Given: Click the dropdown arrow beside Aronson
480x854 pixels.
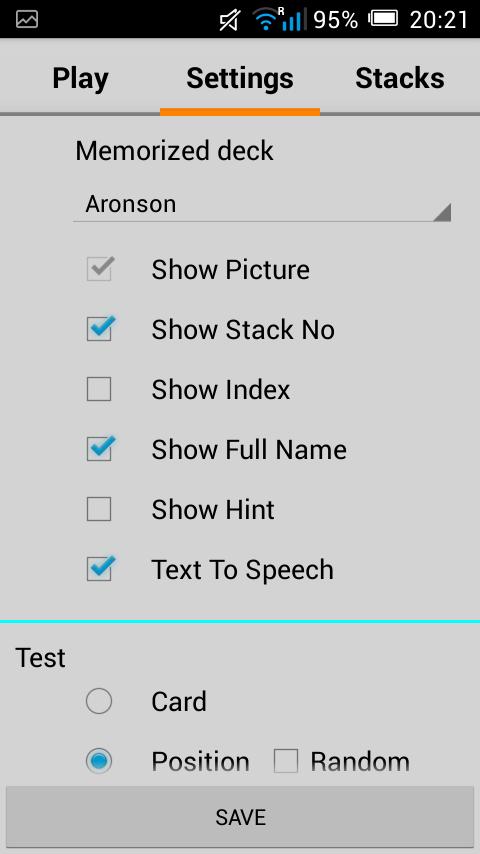Looking at the screenshot, I should click(442, 212).
